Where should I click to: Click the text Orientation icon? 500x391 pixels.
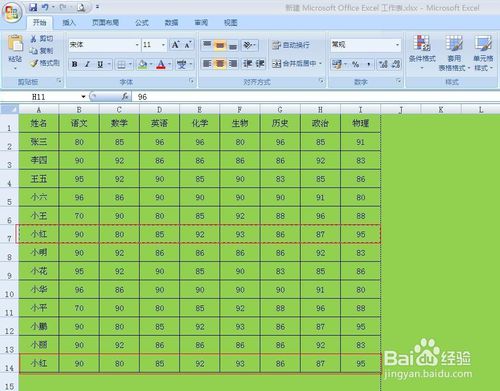pyautogui.click(x=248, y=45)
